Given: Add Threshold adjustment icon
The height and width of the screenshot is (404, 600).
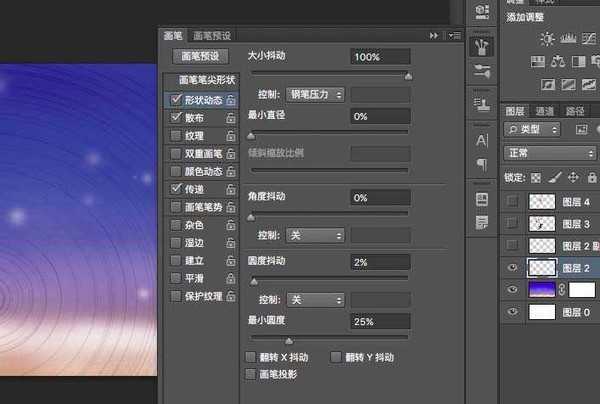Looking at the screenshot, I should click(x=589, y=84).
